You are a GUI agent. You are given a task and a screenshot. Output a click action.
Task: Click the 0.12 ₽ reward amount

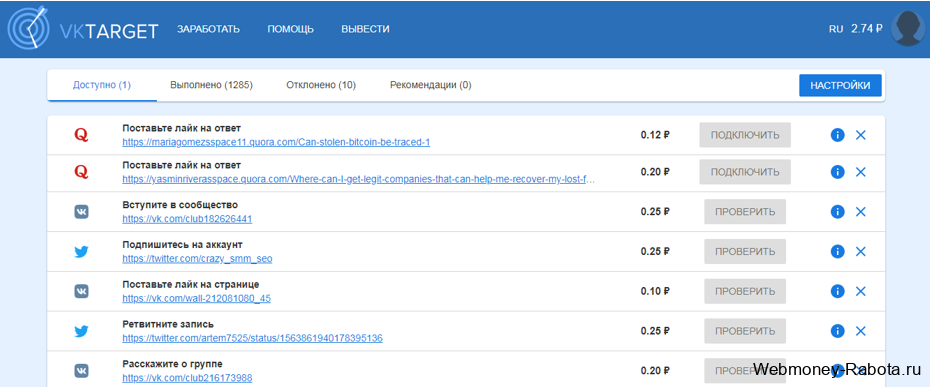pyautogui.click(x=655, y=135)
